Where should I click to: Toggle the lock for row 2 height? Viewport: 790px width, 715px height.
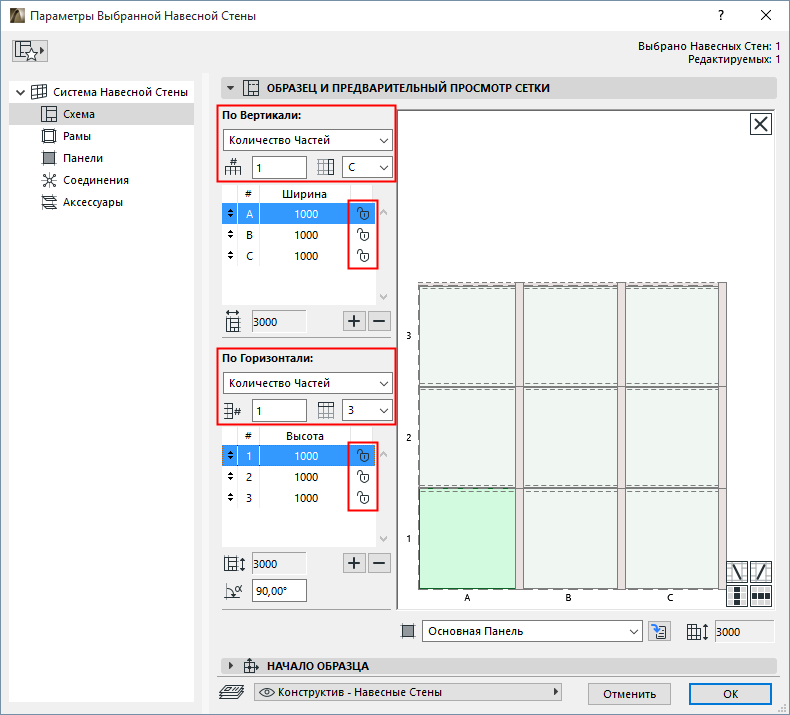(x=363, y=477)
